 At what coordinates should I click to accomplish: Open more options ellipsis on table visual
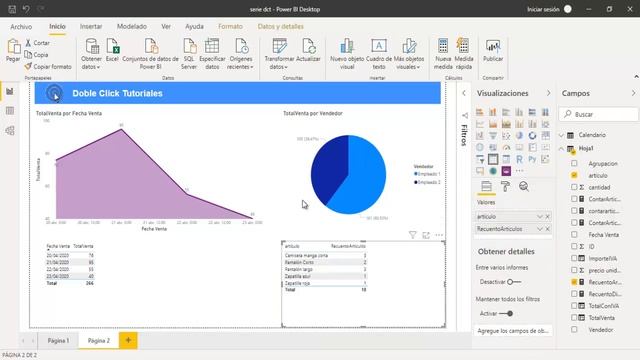click(439, 235)
